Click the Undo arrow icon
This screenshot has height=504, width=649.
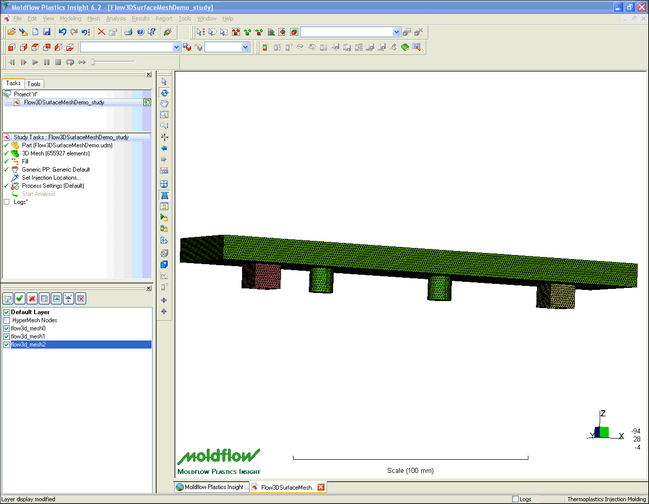[61, 32]
